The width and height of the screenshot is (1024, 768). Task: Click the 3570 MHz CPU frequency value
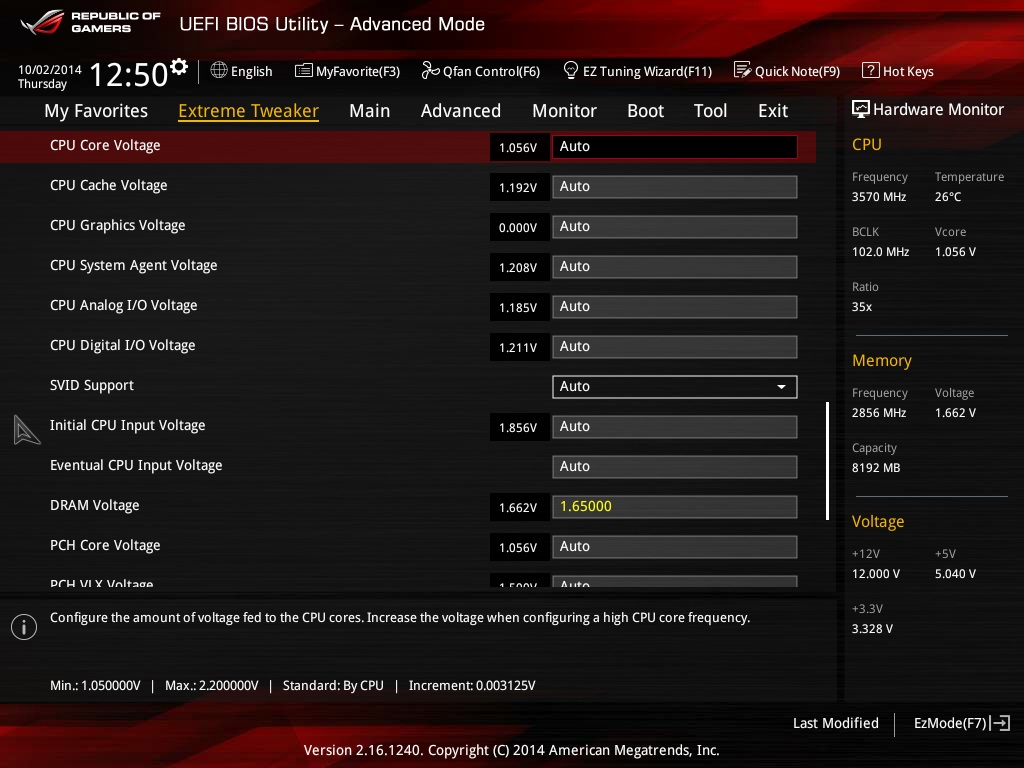tap(878, 197)
